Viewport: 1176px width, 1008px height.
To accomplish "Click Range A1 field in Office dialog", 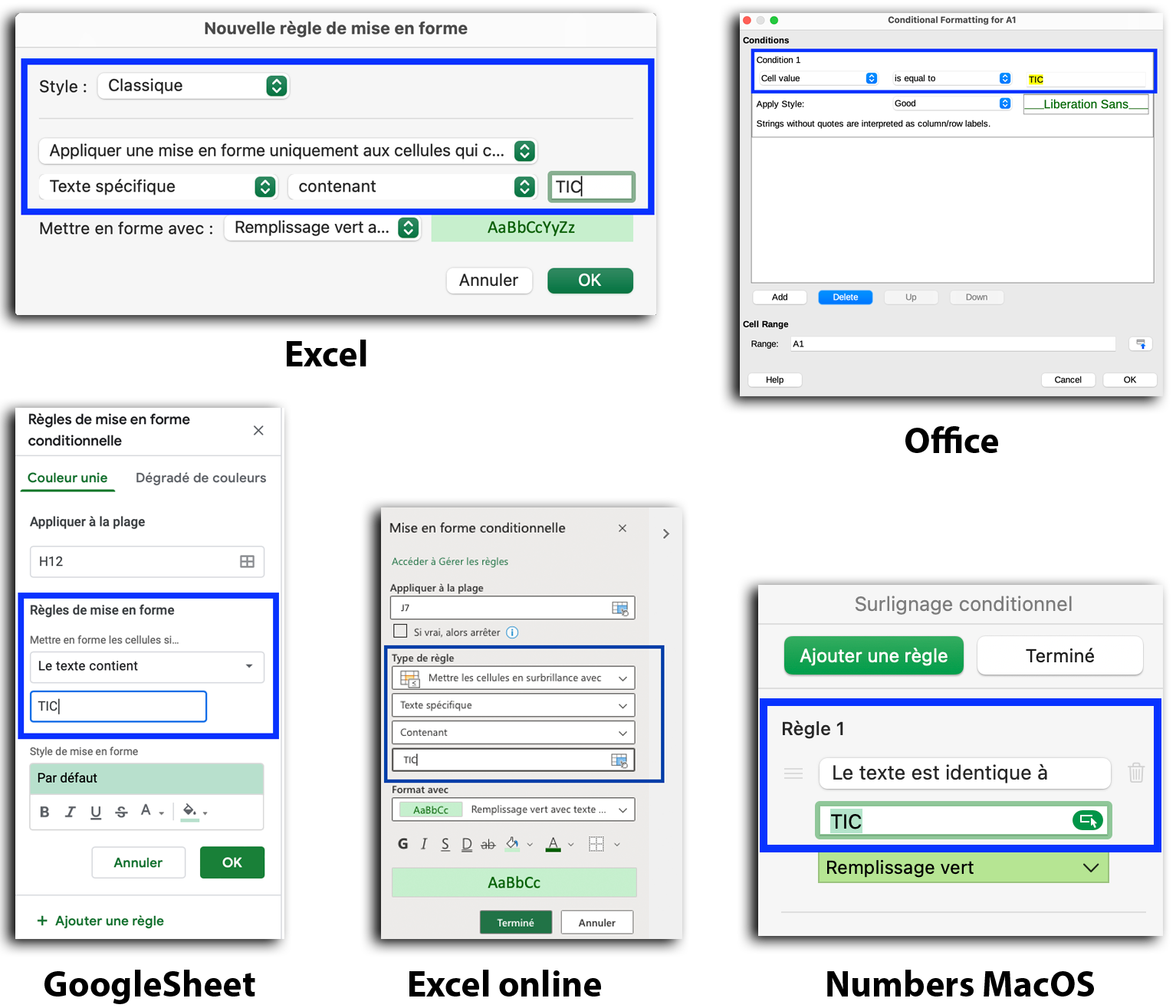I will click(x=953, y=344).
